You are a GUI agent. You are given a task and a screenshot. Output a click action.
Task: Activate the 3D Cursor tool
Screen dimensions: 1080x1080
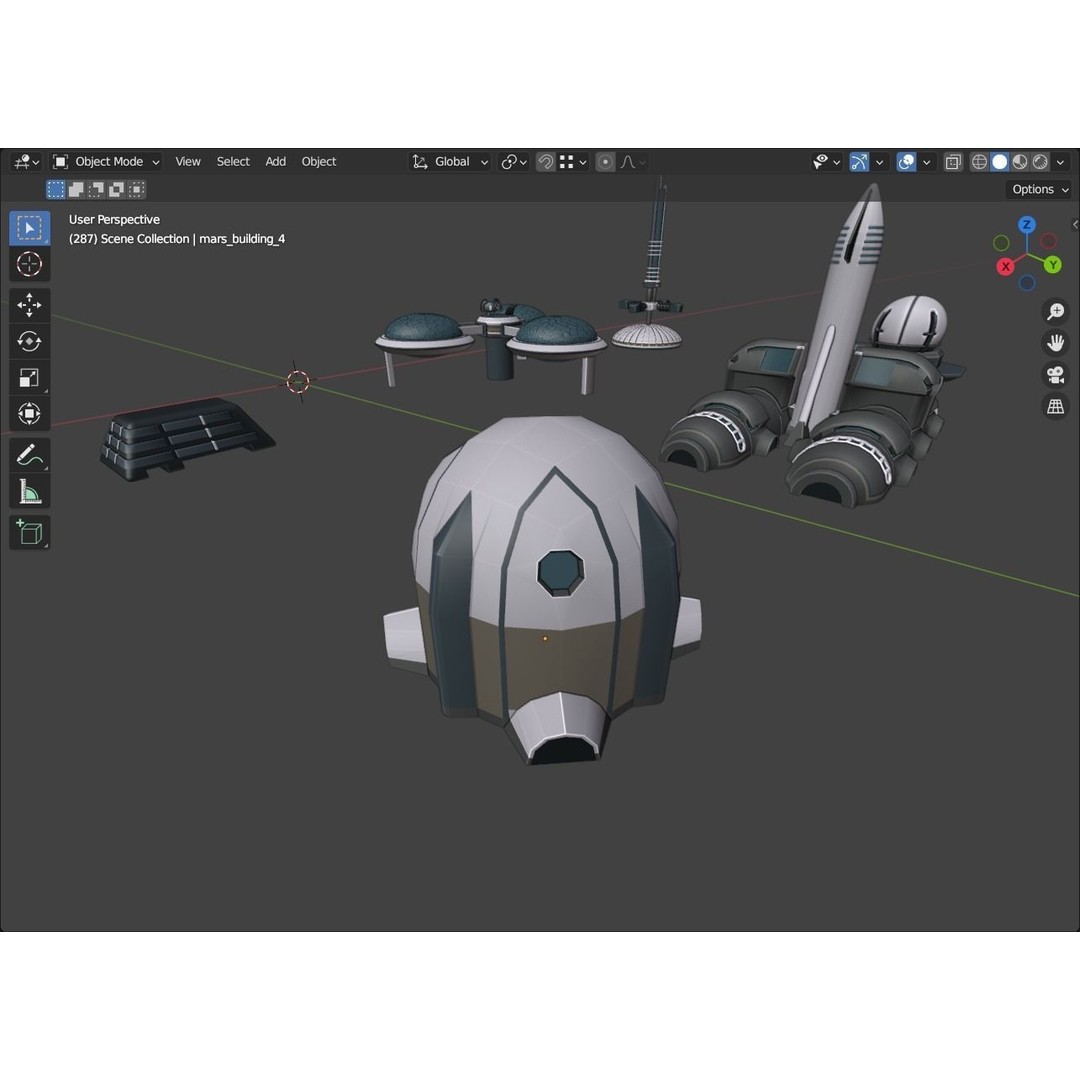click(x=29, y=264)
